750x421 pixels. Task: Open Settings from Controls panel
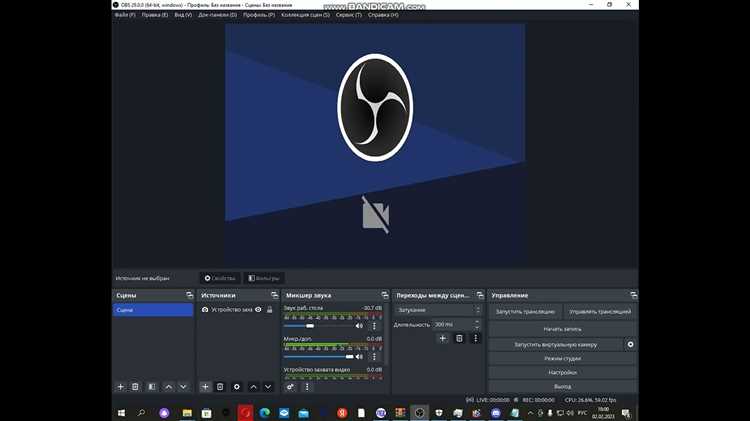coord(562,372)
